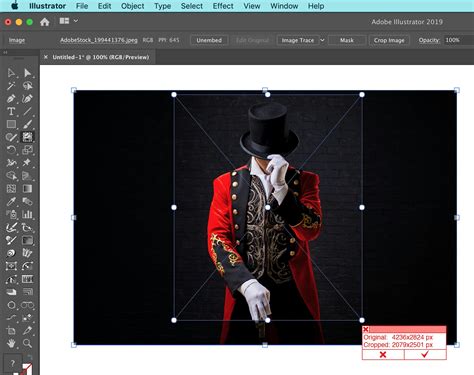Open the Object menu
Screen dimensions: 474x375
(x=132, y=6)
